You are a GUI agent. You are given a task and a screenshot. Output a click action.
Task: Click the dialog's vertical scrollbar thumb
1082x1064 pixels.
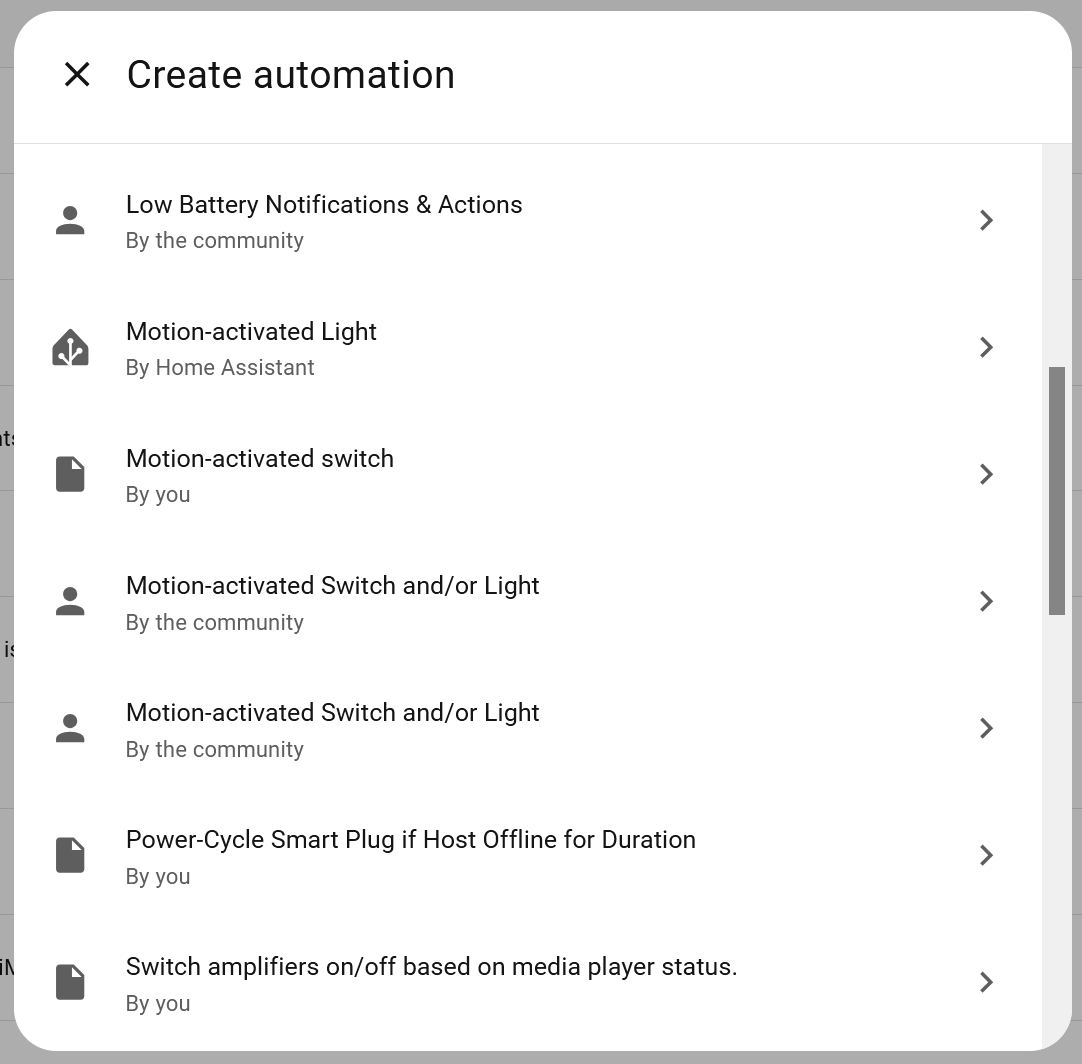1056,490
